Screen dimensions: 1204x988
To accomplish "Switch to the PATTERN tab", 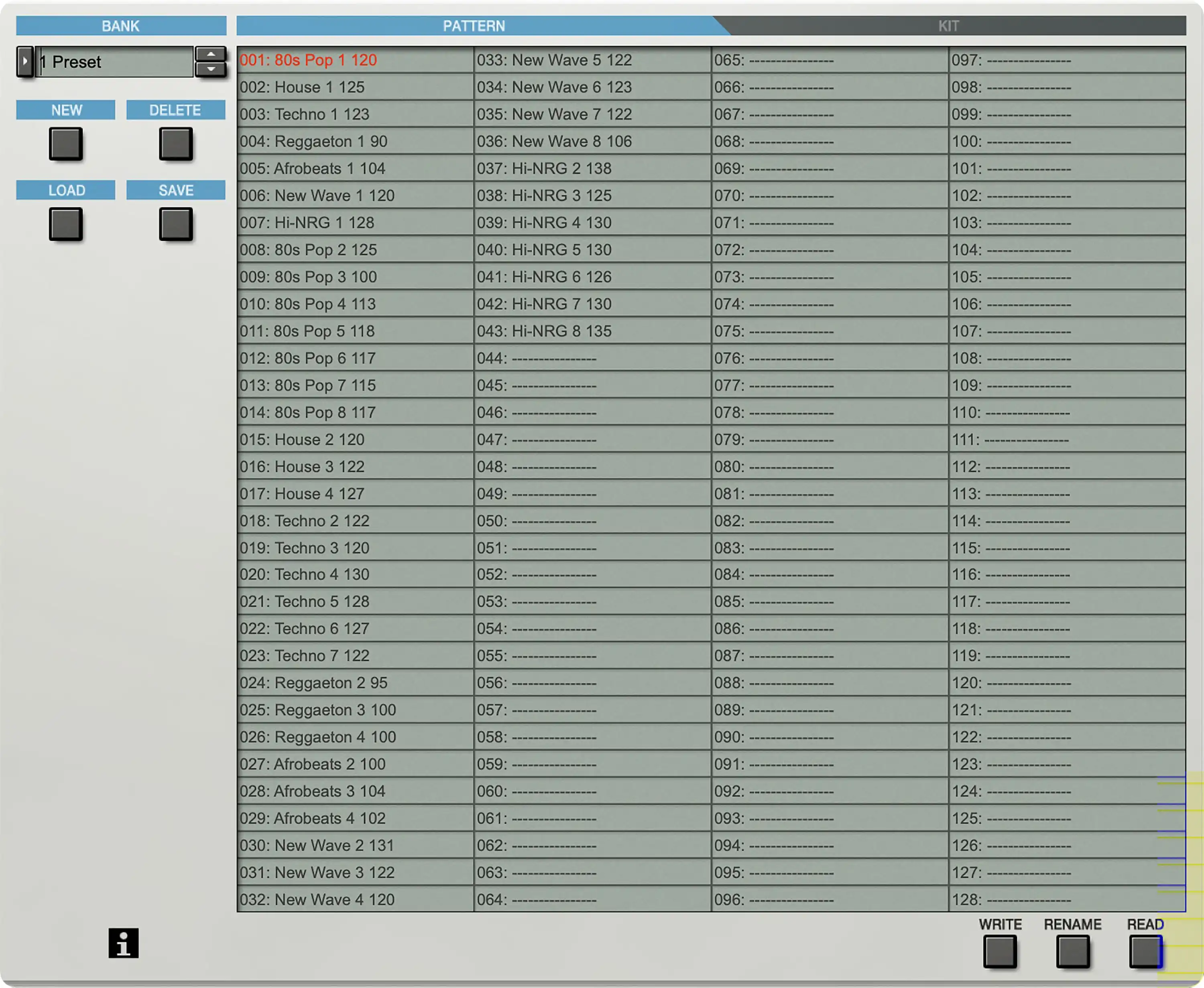I will [474, 26].
